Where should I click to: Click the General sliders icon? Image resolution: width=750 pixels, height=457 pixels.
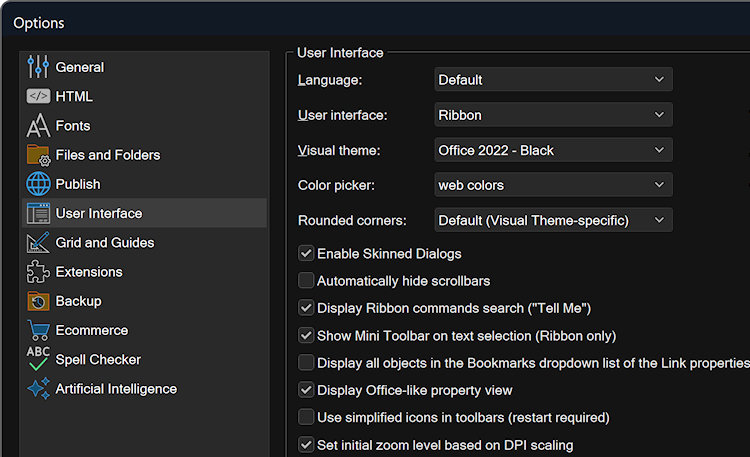point(38,67)
